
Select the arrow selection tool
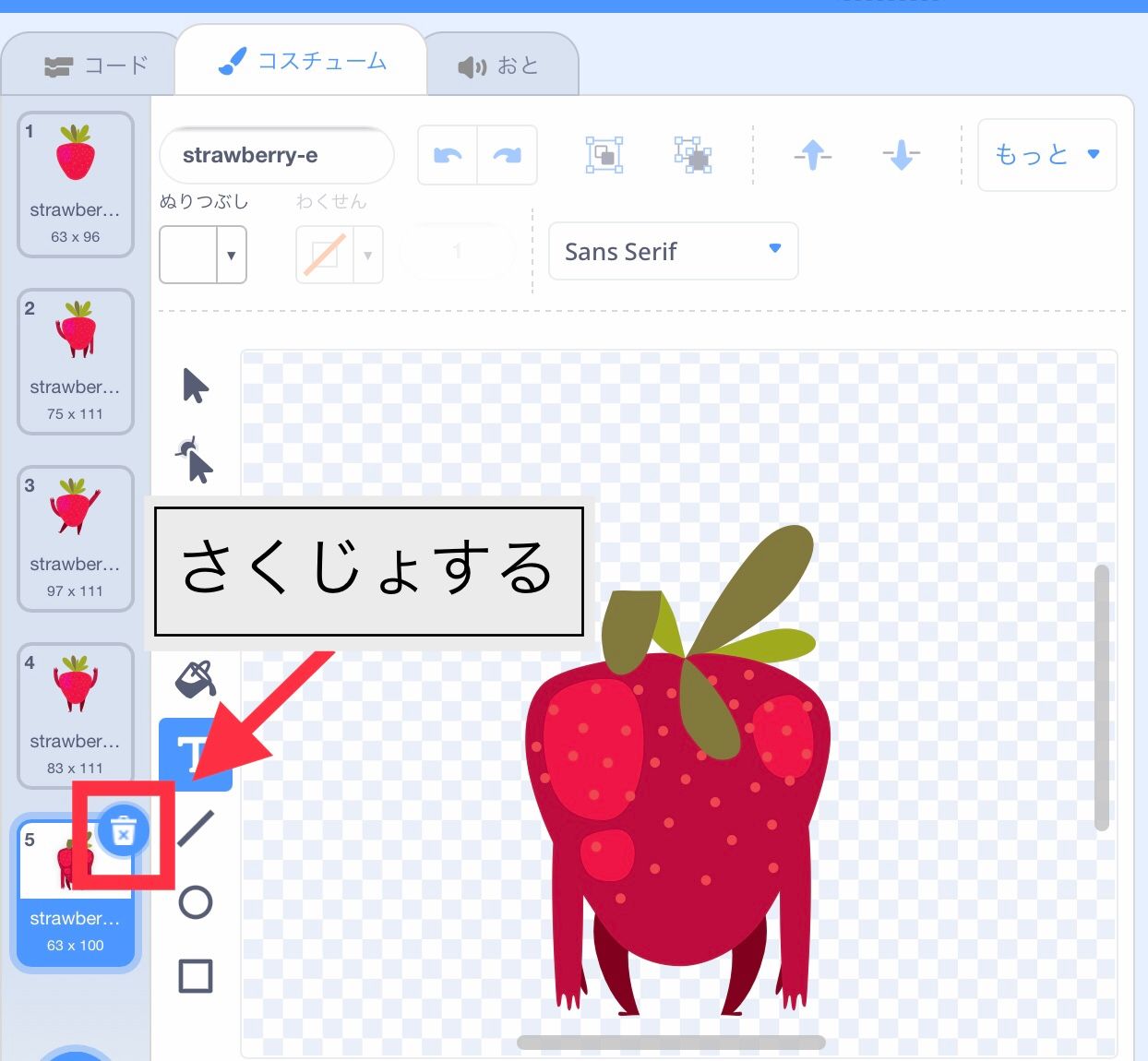[x=195, y=387]
